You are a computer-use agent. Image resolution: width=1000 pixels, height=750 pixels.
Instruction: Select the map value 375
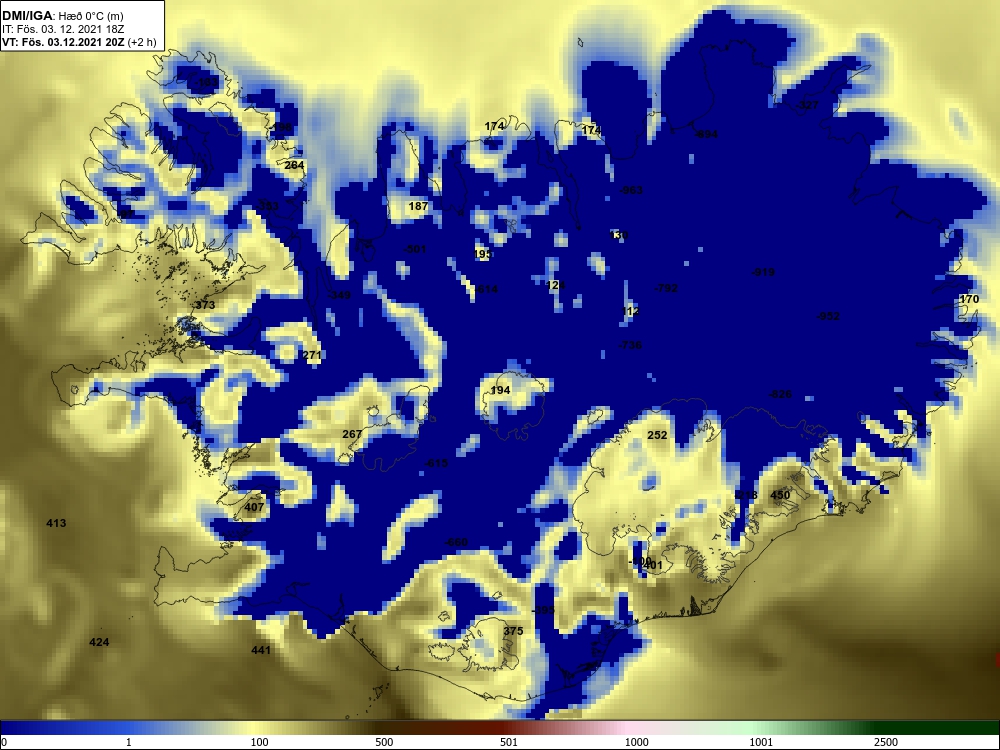click(x=513, y=631)
